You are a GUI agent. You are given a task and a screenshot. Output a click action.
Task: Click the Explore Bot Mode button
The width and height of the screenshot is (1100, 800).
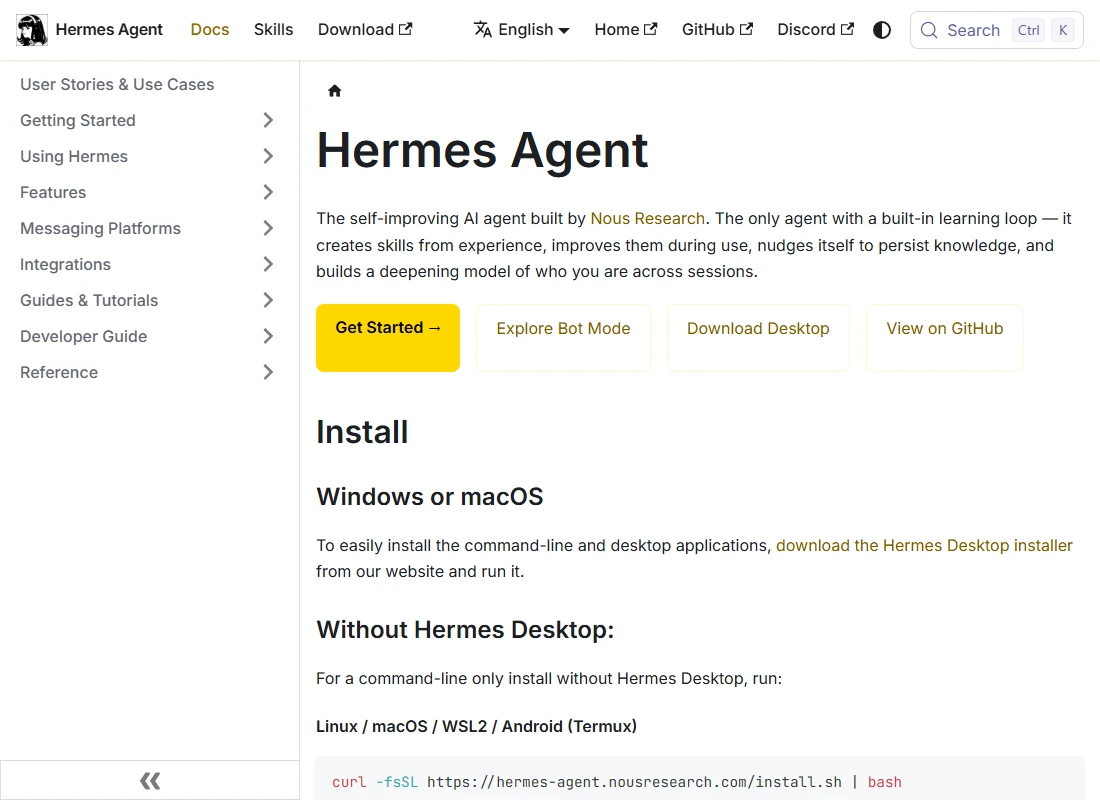tap(563, 338)
